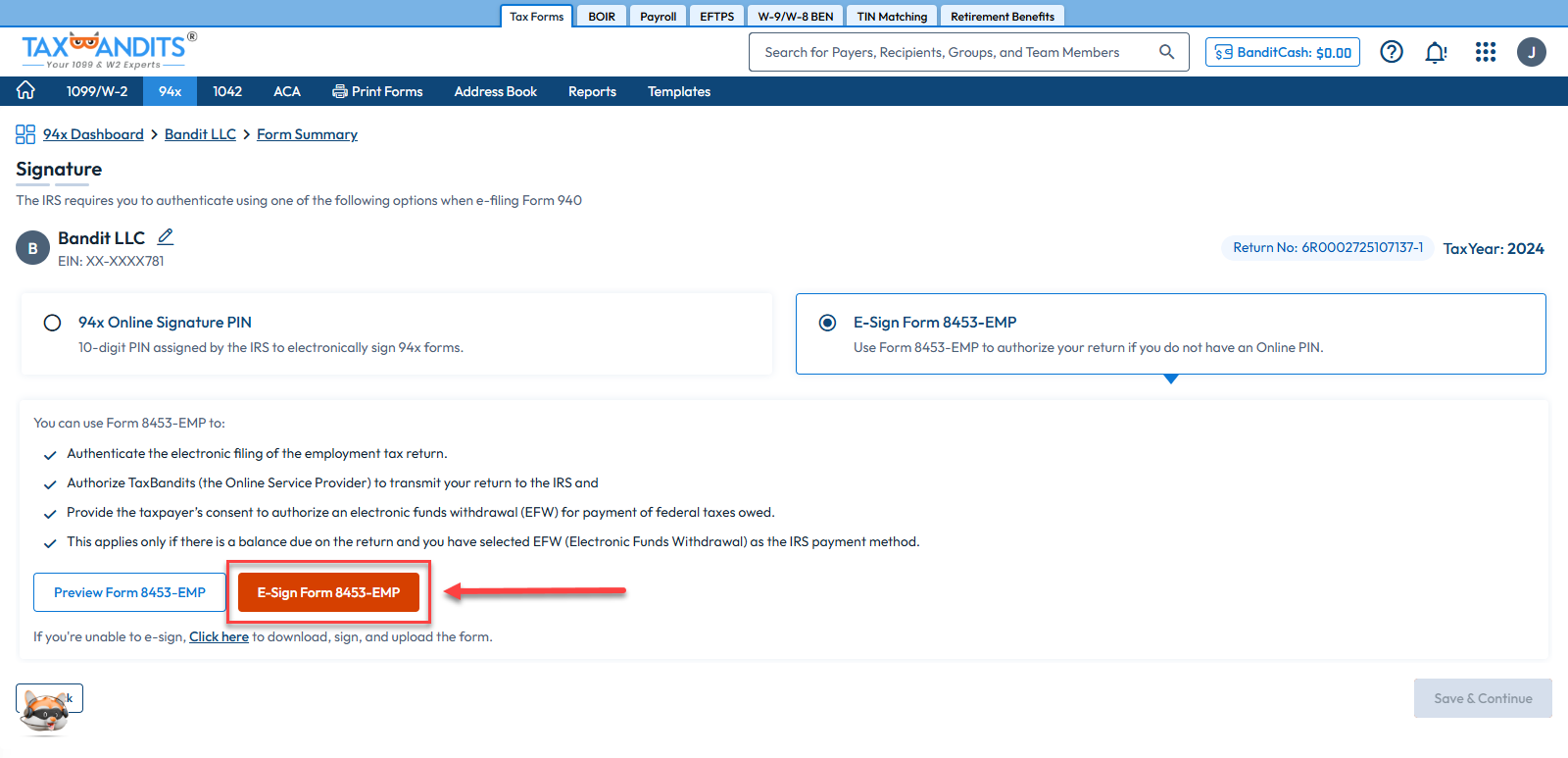Open the user profile avatar J
Viewport: 1568px width, 758px height.
point(1531,52)
